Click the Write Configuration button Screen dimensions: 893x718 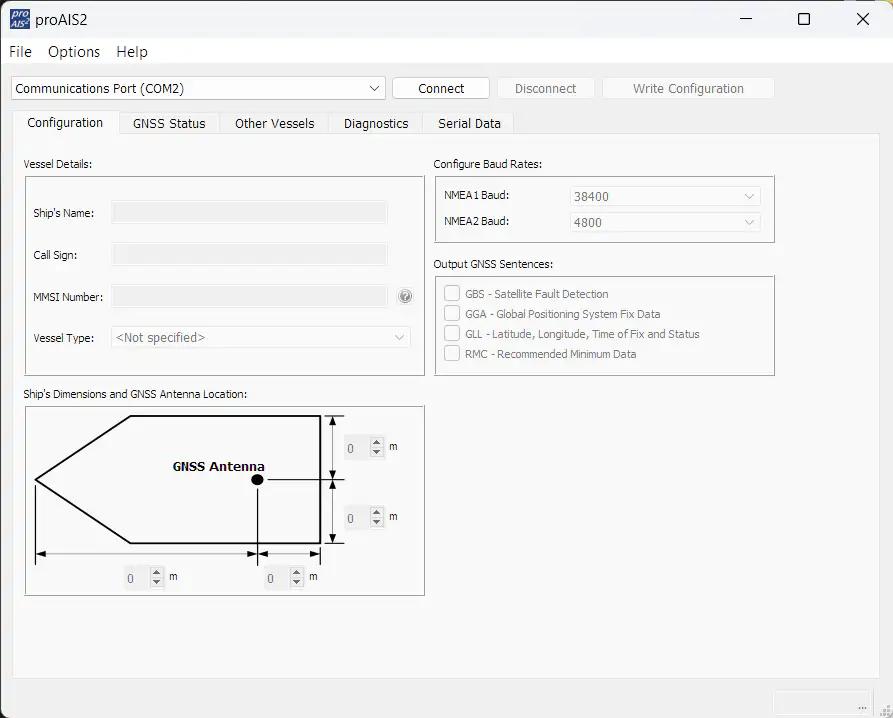[x=688, y=88]
